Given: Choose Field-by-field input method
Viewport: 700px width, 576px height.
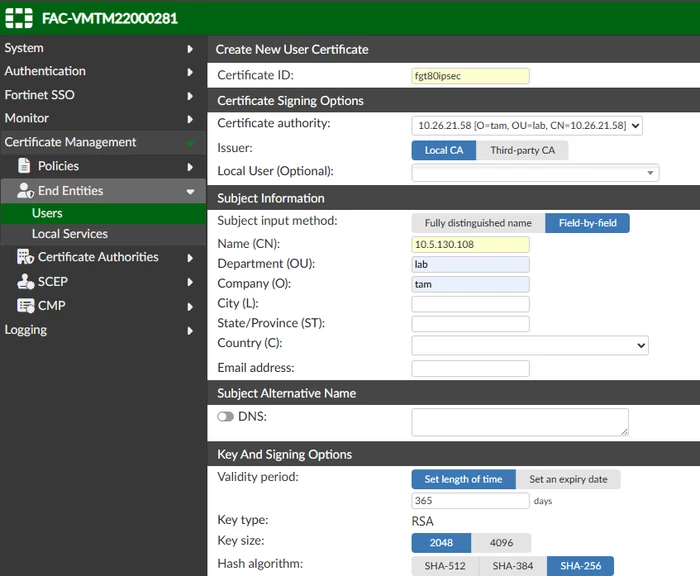Looking at the screenshot, I should [x=588, y=223].
